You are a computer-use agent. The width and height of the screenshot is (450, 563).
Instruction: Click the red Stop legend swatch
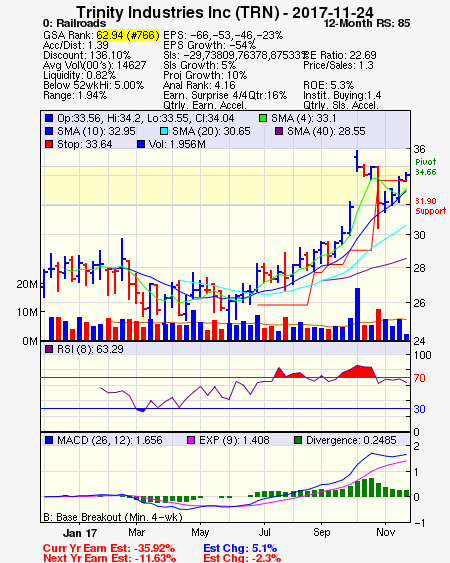[x=49, y=144]
